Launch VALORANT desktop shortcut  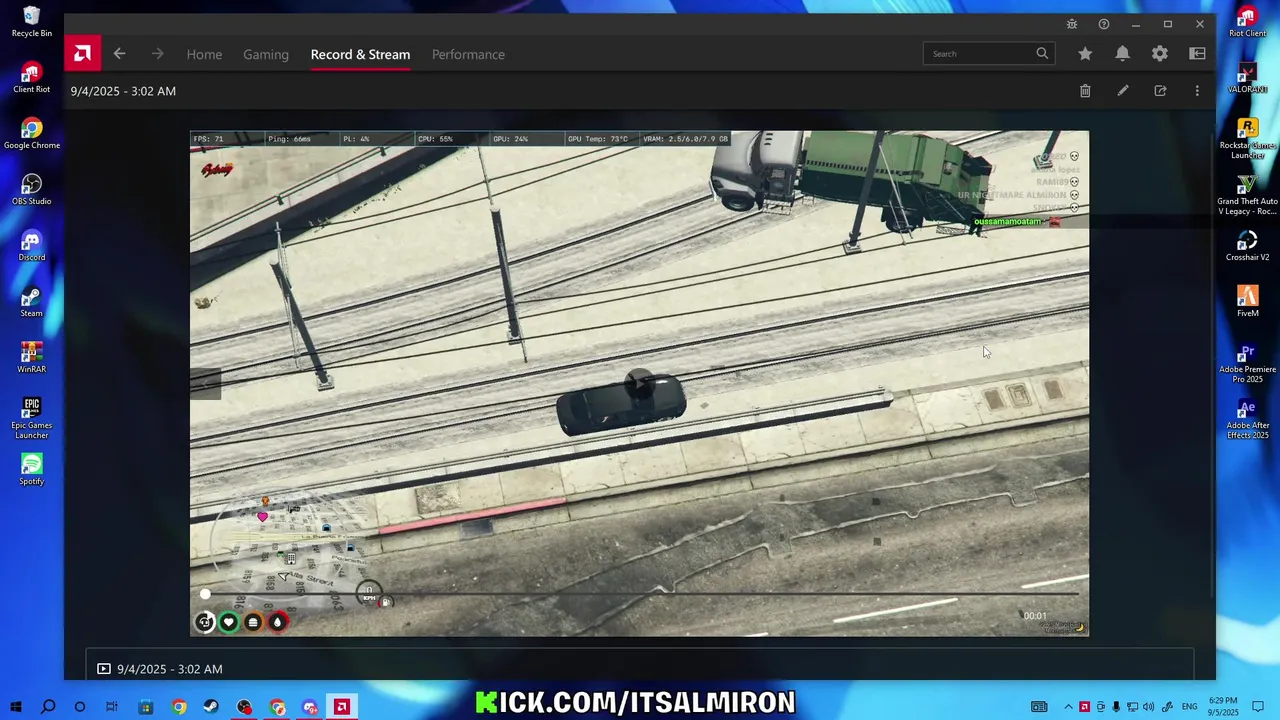(x=1247, y=78)
